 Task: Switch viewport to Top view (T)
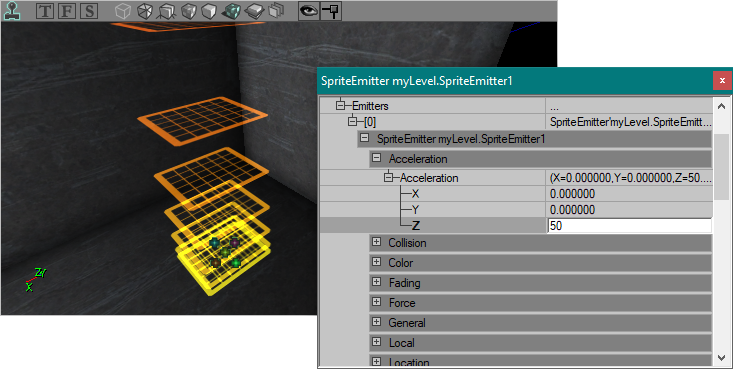tap(45, 11)
